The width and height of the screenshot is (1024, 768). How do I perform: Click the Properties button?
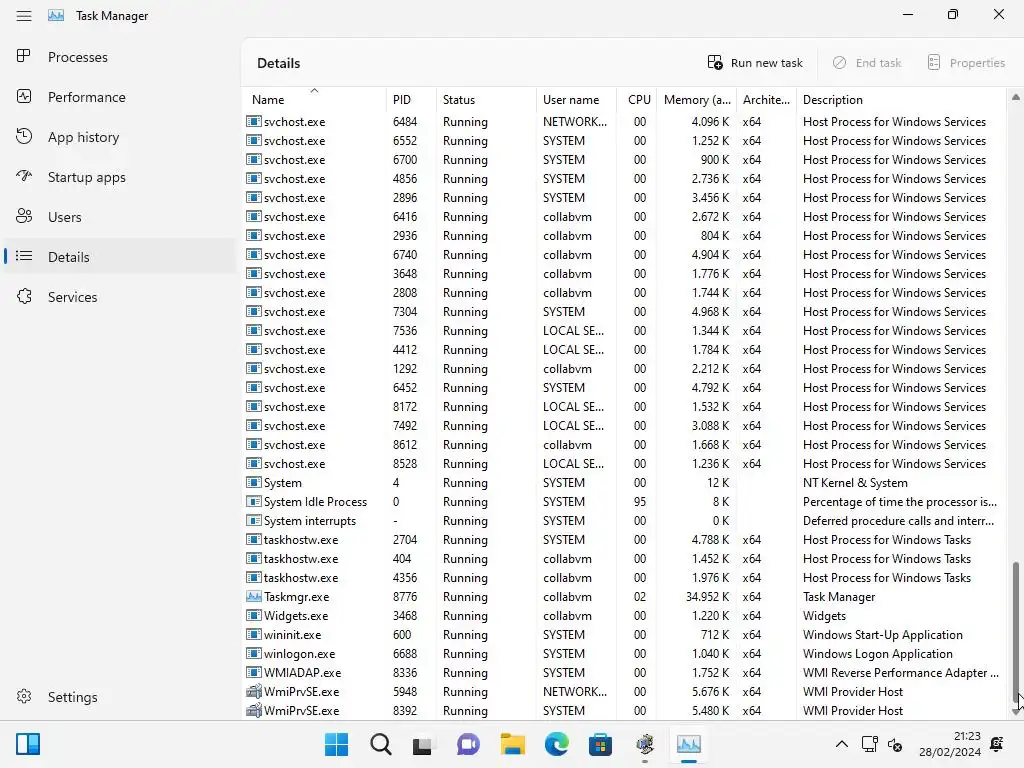click(x=966, y=63)
